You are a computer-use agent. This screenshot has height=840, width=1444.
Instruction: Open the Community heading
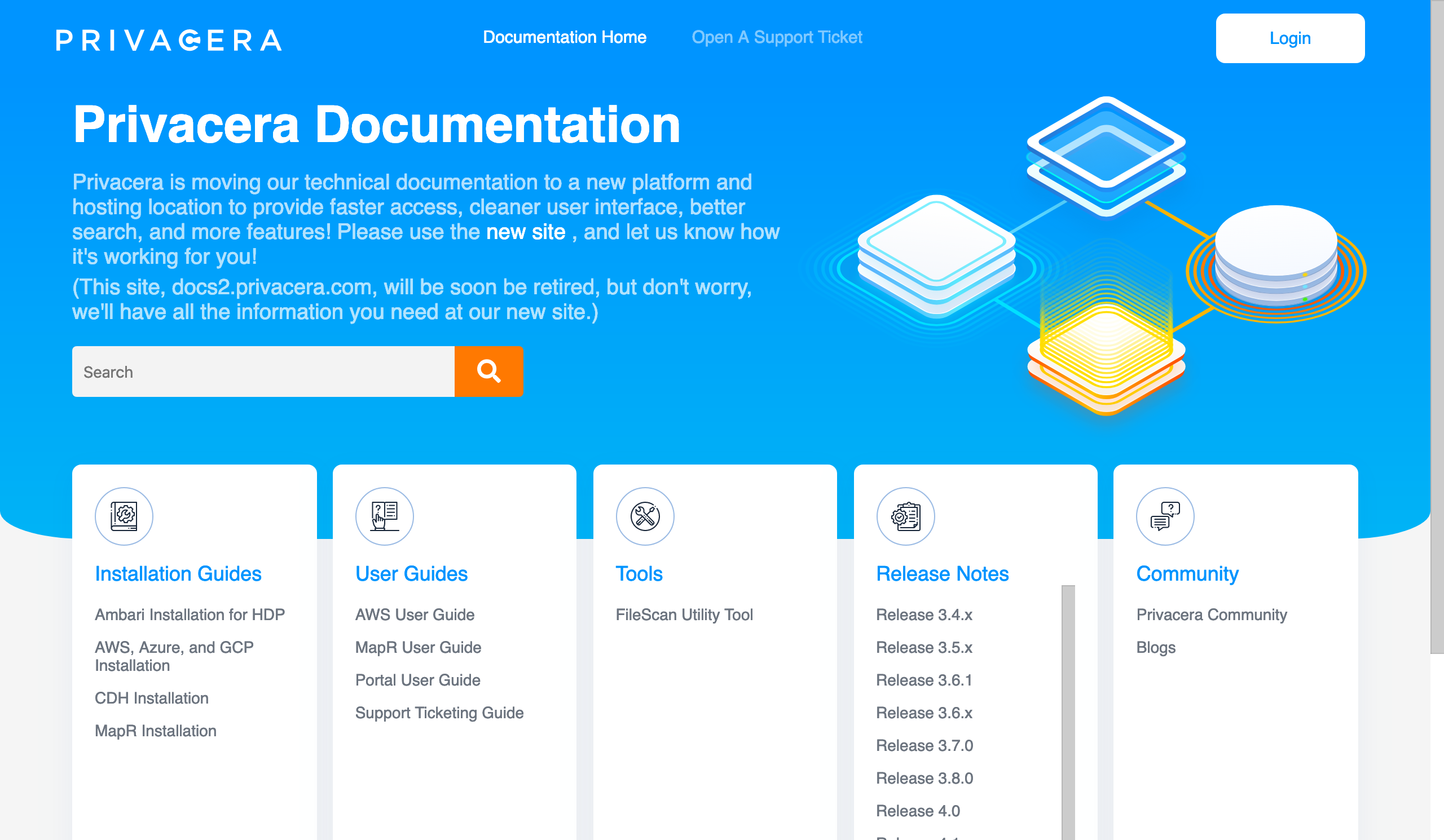click(1187, 574)
